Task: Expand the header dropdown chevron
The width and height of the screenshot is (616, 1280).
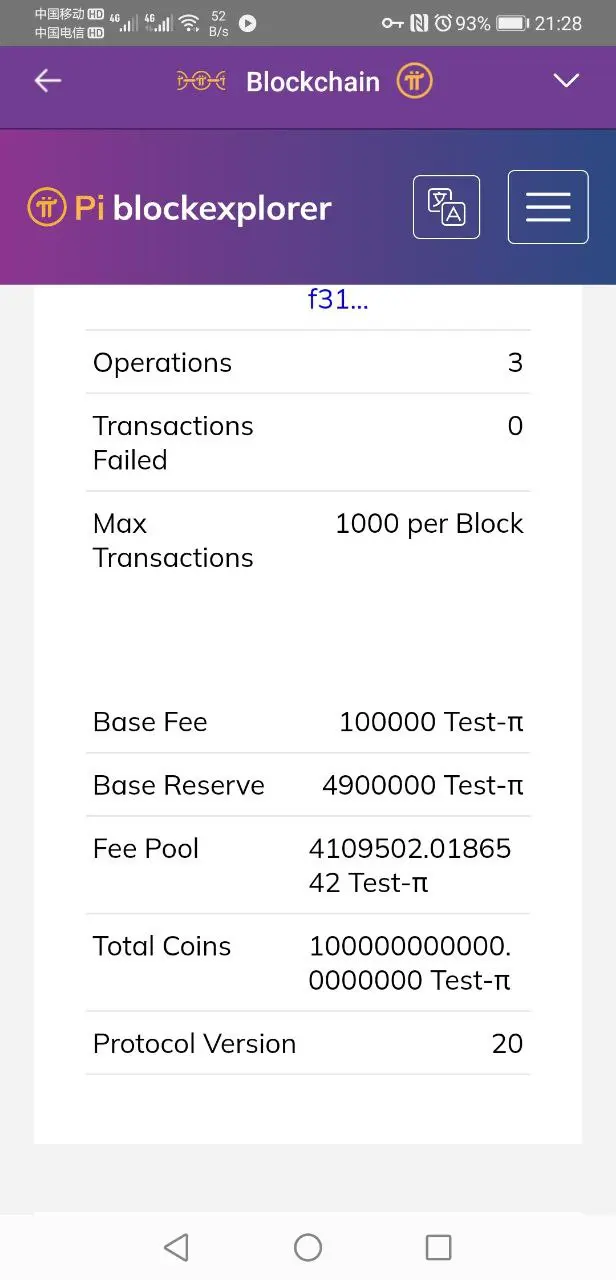Action: click(x=567, y=81)
